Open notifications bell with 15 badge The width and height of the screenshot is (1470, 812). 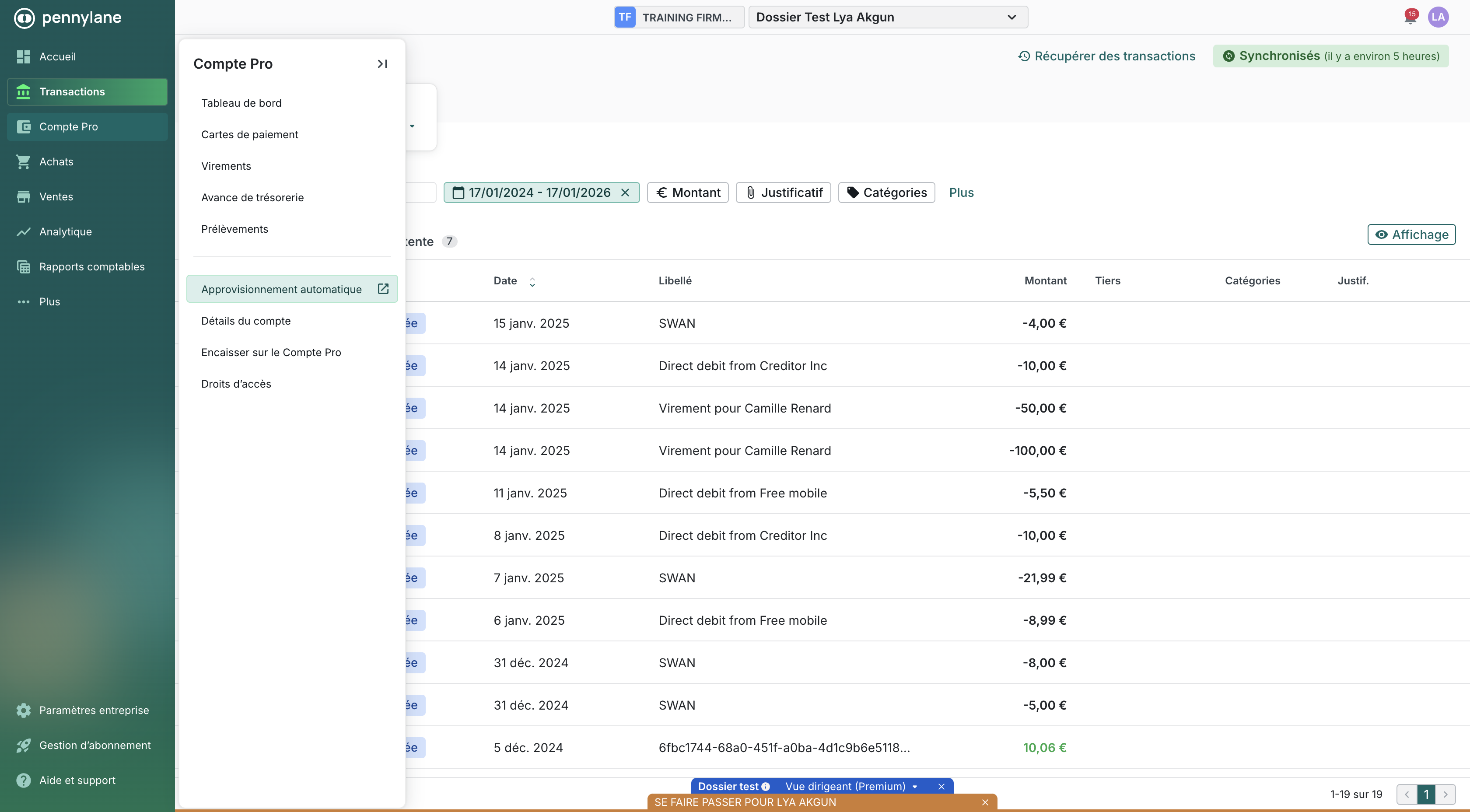click(1410, 17)
